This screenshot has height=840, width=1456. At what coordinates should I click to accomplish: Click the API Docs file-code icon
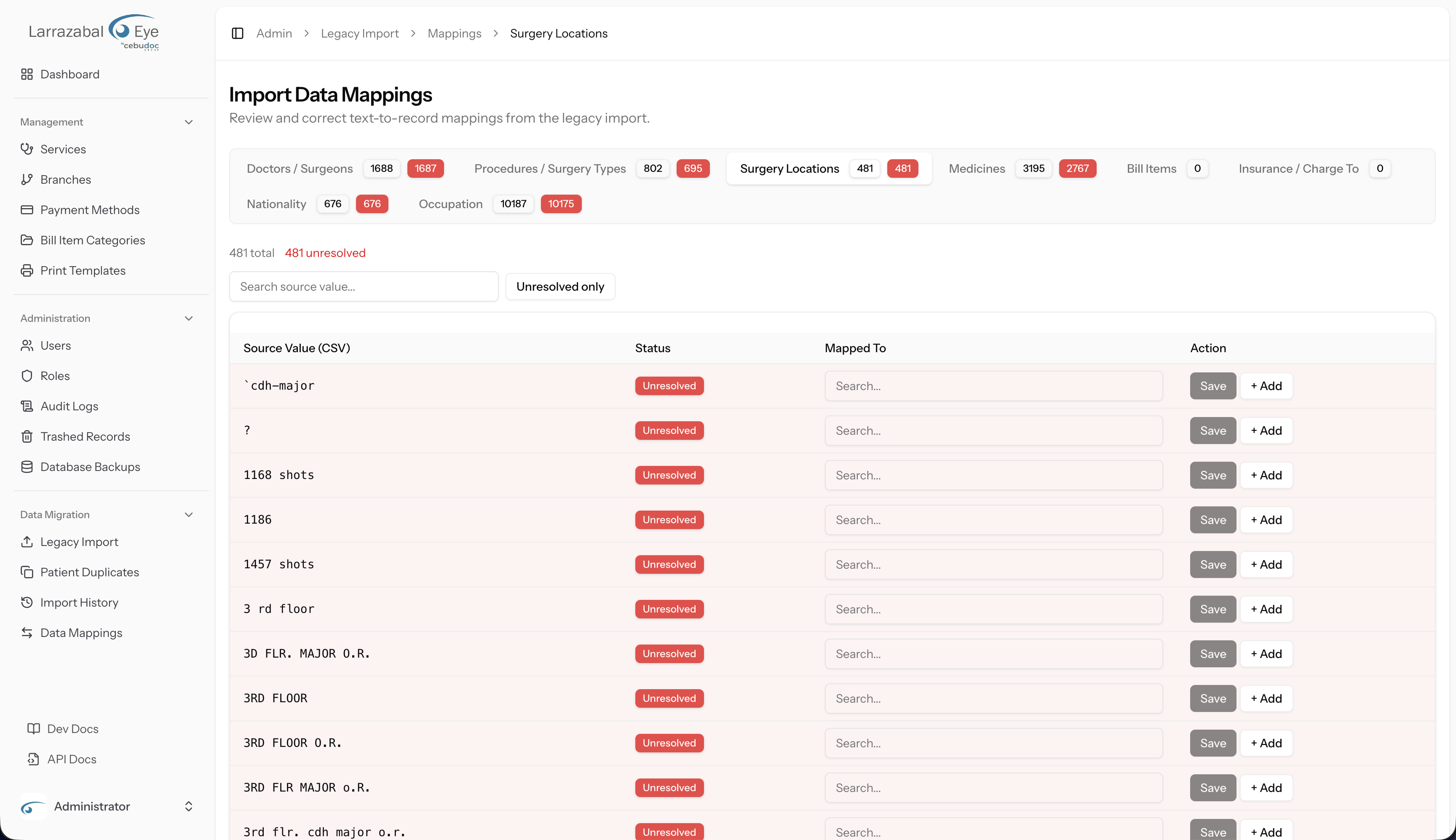click(33, 759)
